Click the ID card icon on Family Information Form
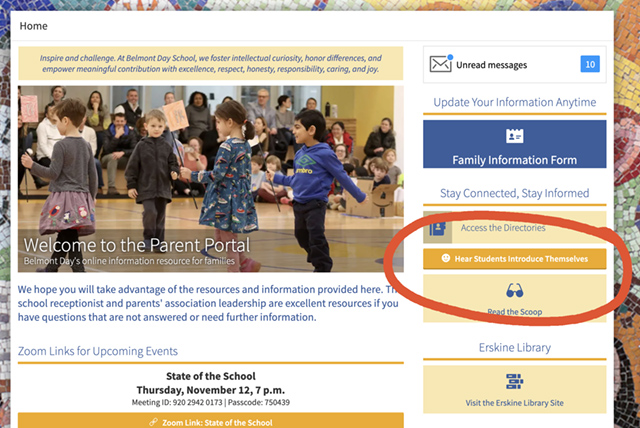640x428 pixels. click(515, 136)
